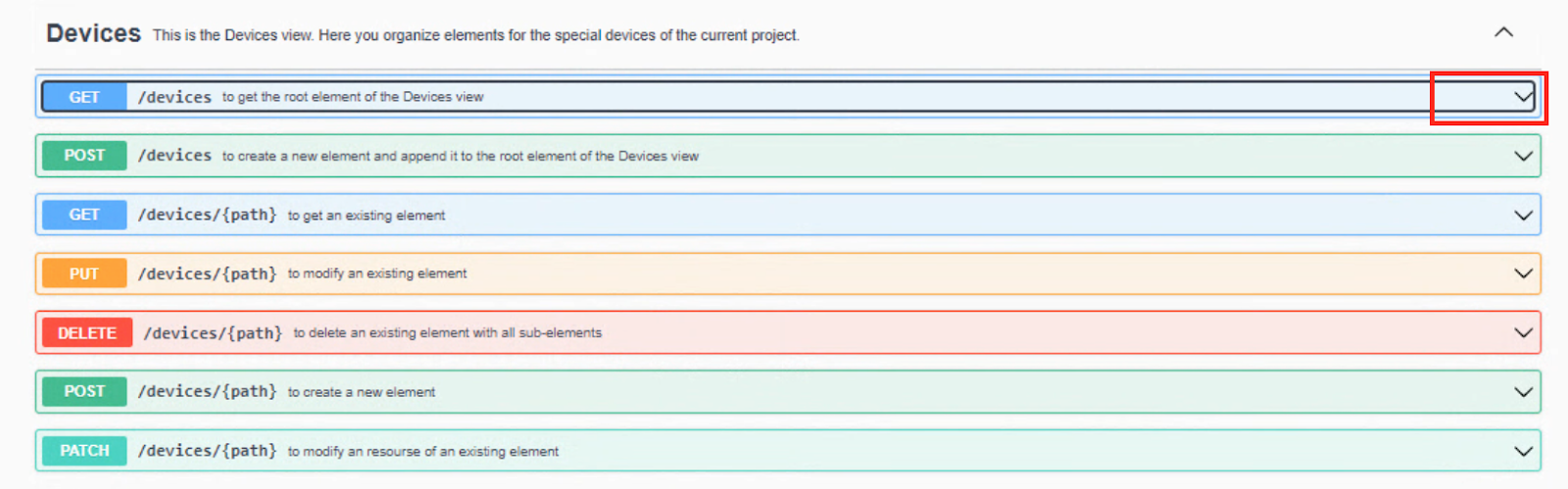Click the blue GET badge for /devices
Screen dimensions: 1568x489
[84, 97]
